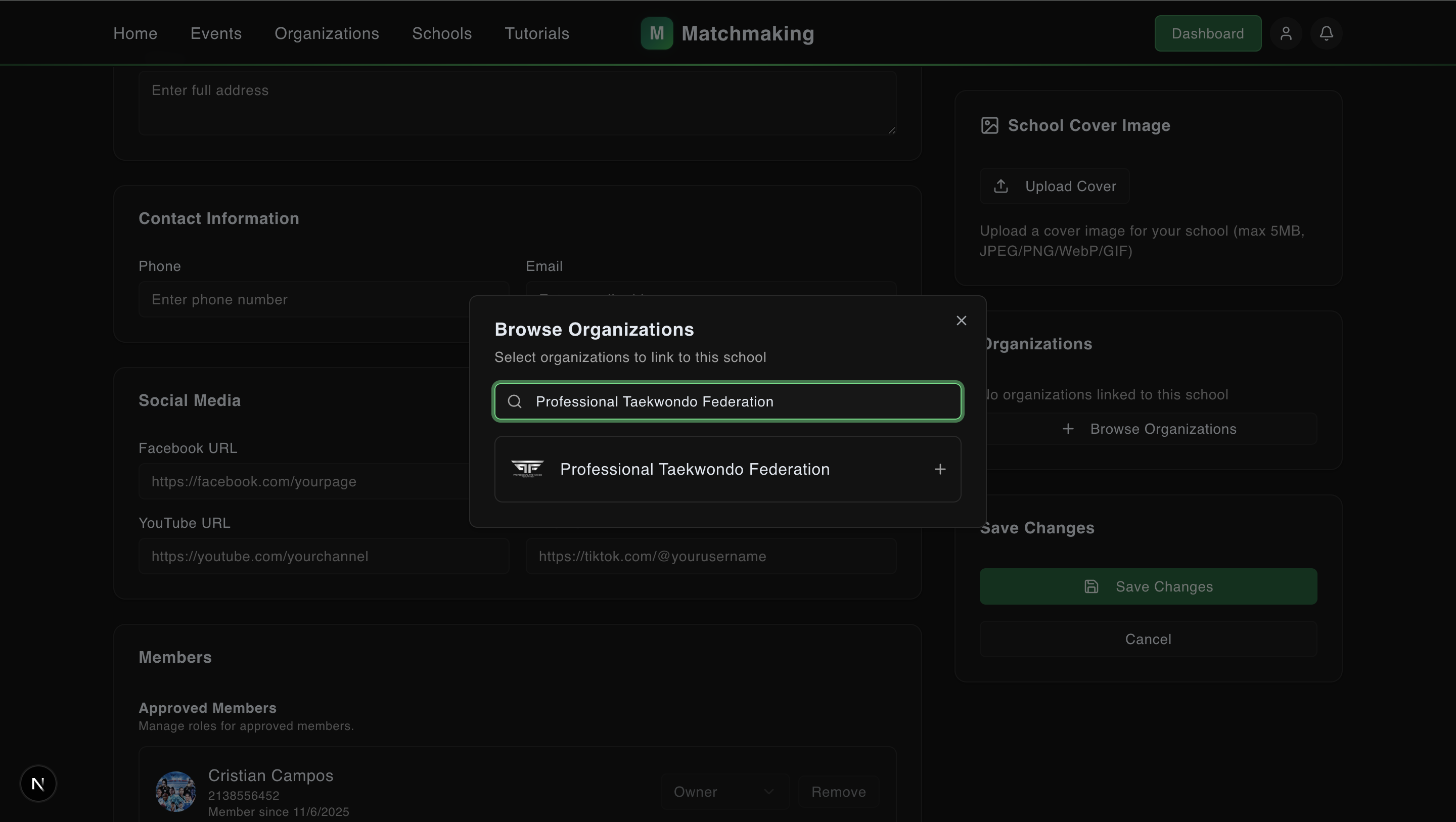Open the user profile icon
1456x822 pixels.
pyautogui.click(x=1286, y=33)
